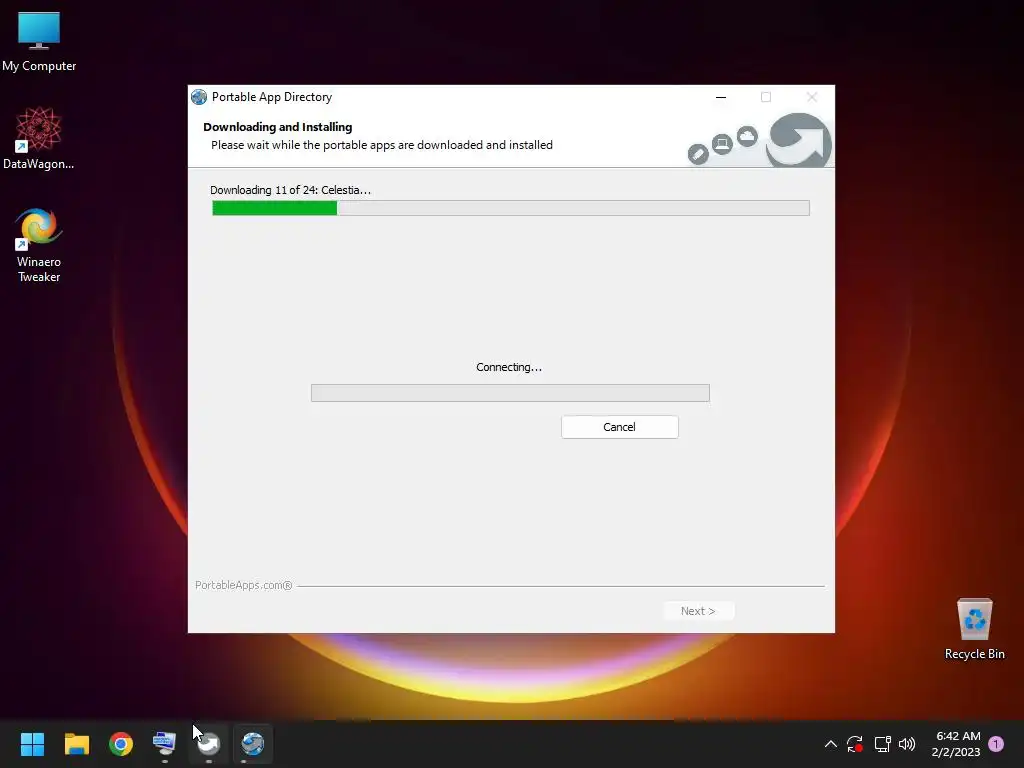Minimize the Portable App Directory window
1024x768 pixels.
click(x=721, y=97)
